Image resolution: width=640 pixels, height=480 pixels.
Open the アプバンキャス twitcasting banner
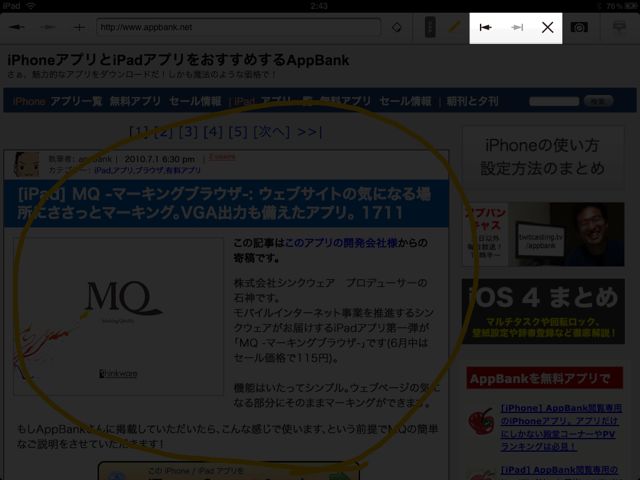click(543, 234)
